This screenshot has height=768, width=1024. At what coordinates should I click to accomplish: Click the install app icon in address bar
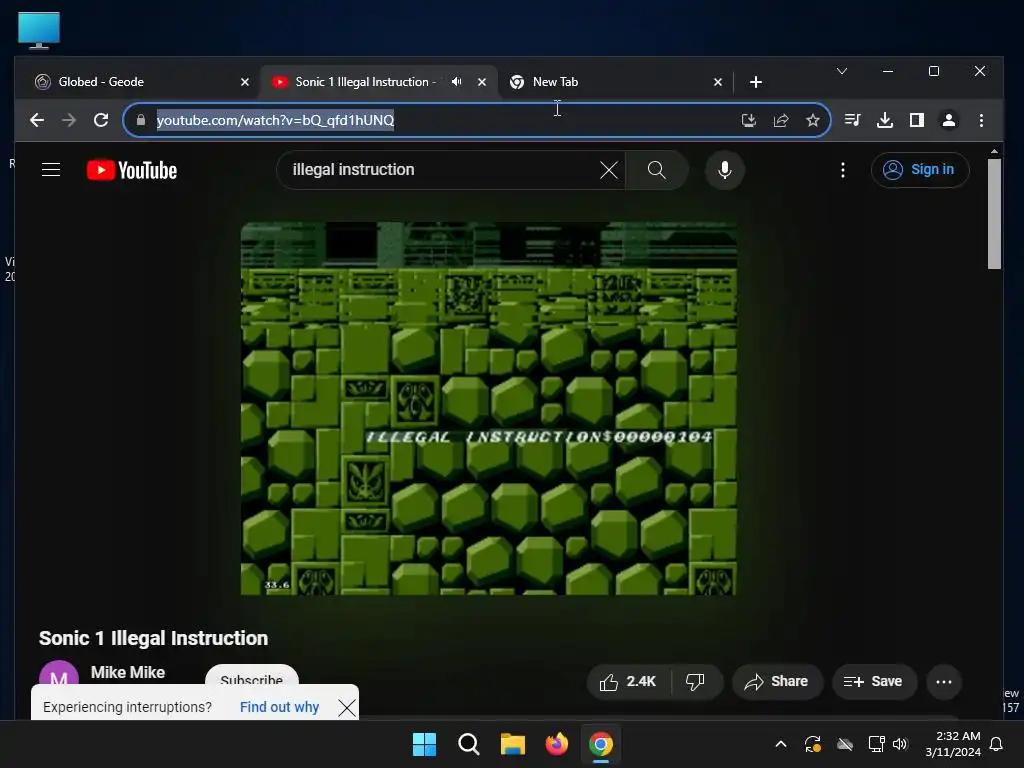[749, 120]
